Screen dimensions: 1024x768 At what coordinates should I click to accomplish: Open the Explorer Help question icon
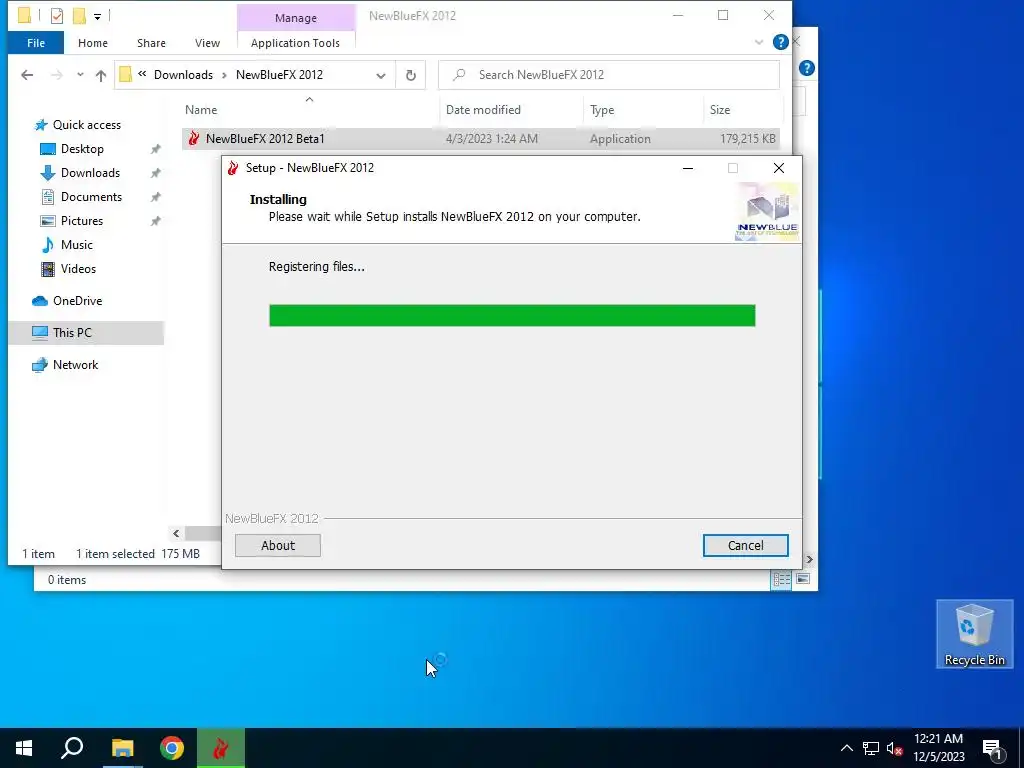click(x=780, y=42)
